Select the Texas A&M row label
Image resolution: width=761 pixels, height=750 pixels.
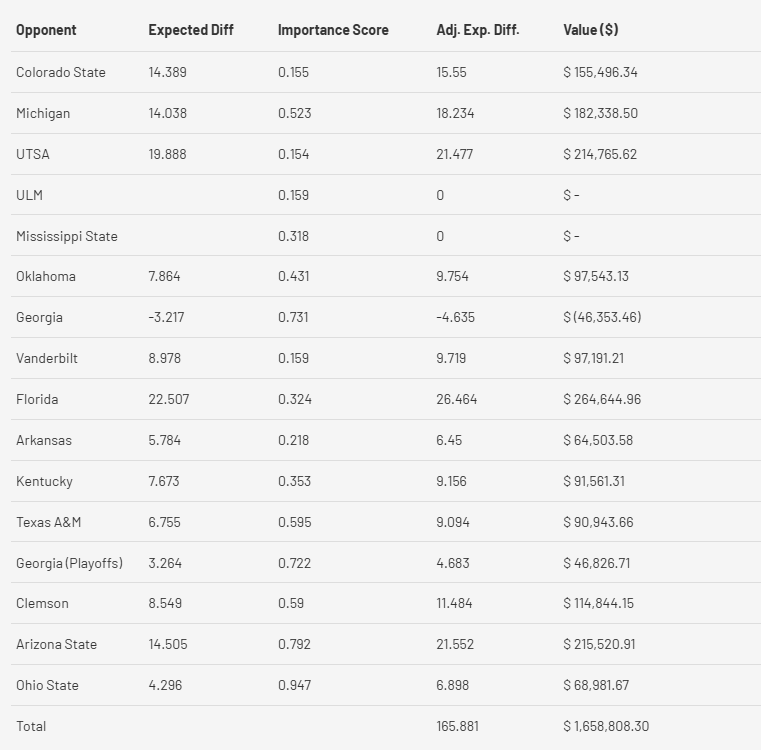coord(49,522)
